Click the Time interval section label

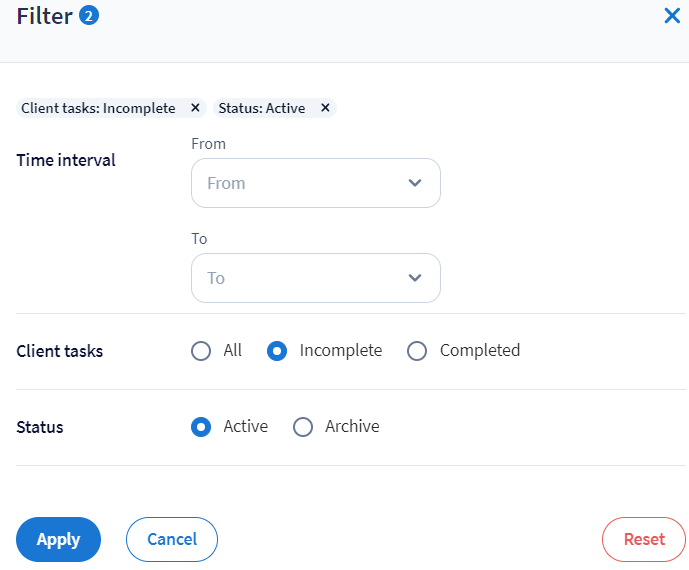(x=66, y=160)
